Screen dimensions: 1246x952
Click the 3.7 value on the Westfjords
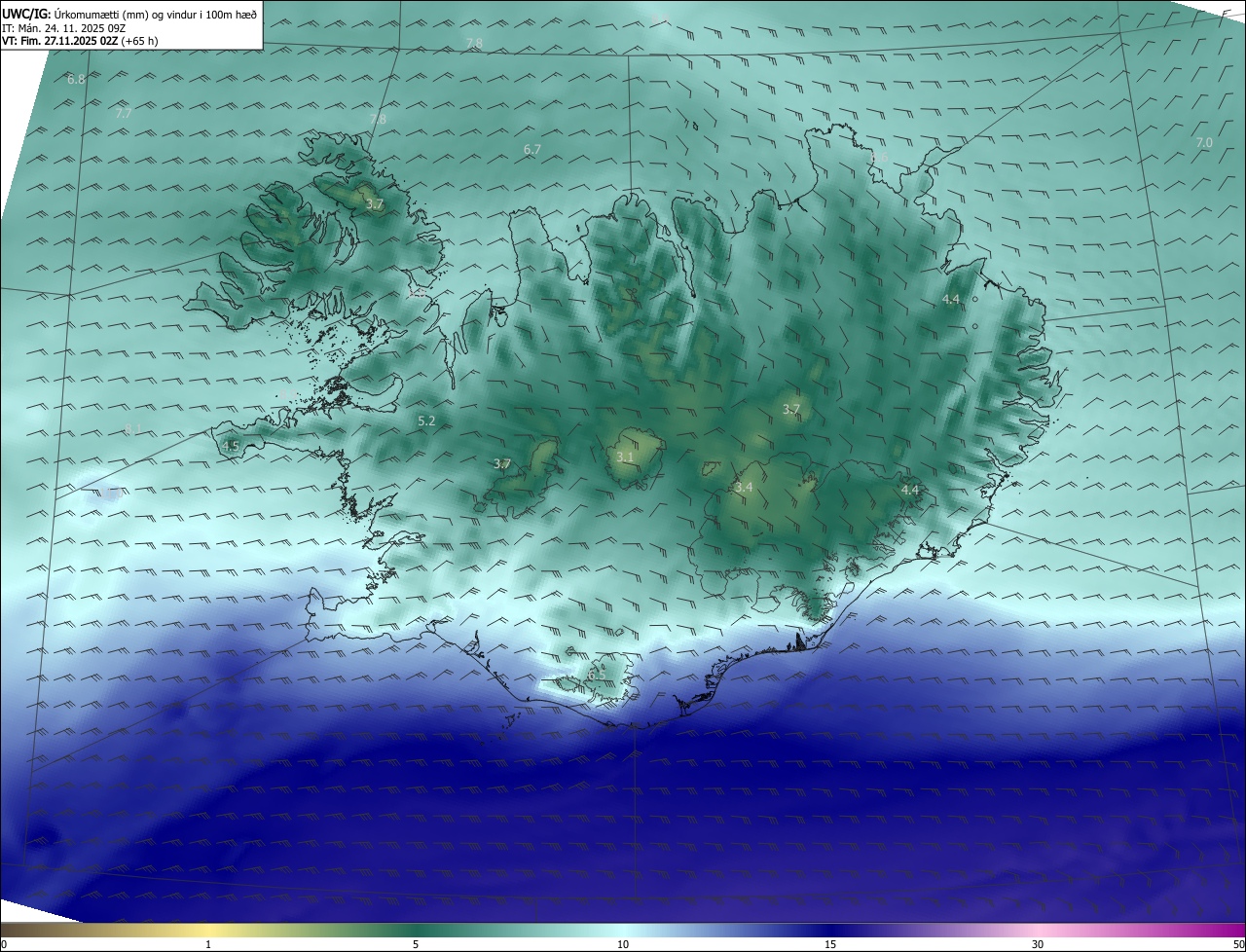375,204
